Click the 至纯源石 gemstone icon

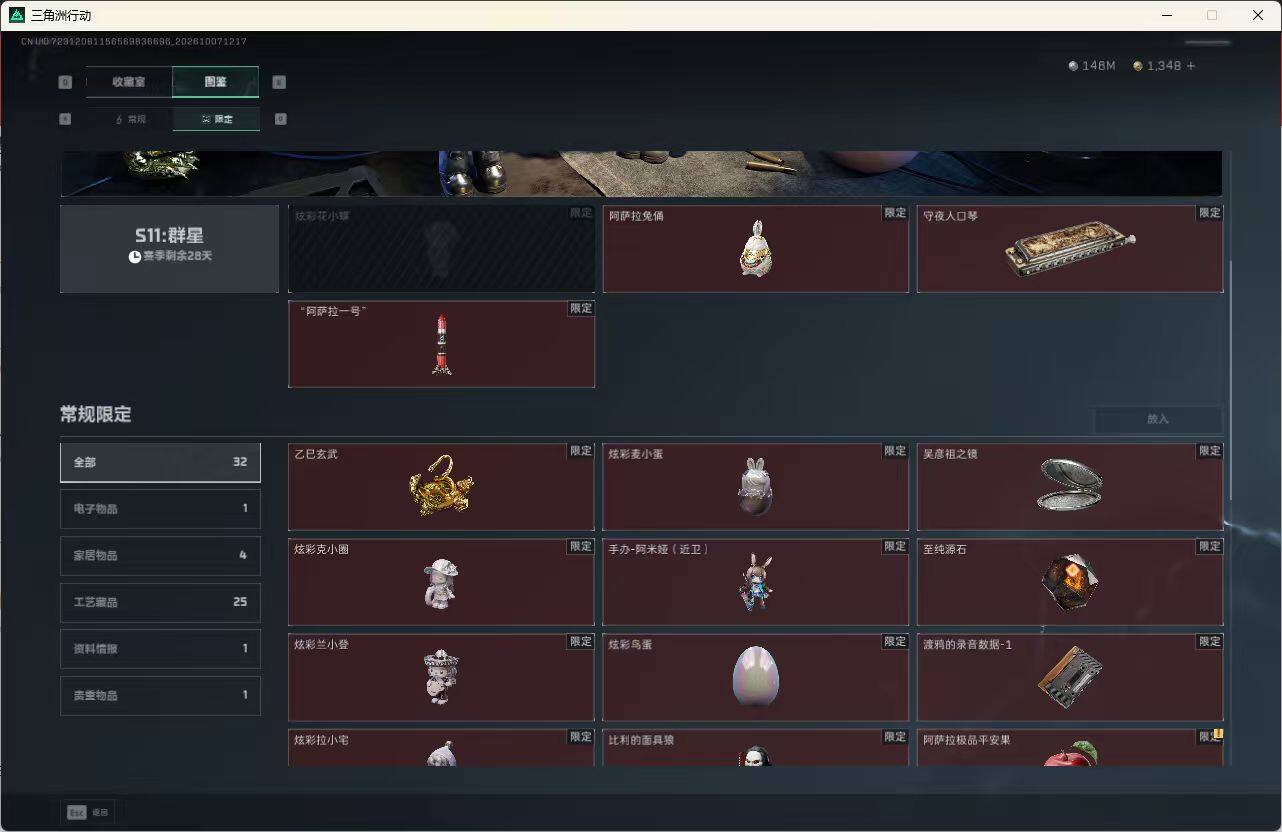click(x=1069, y=583)
